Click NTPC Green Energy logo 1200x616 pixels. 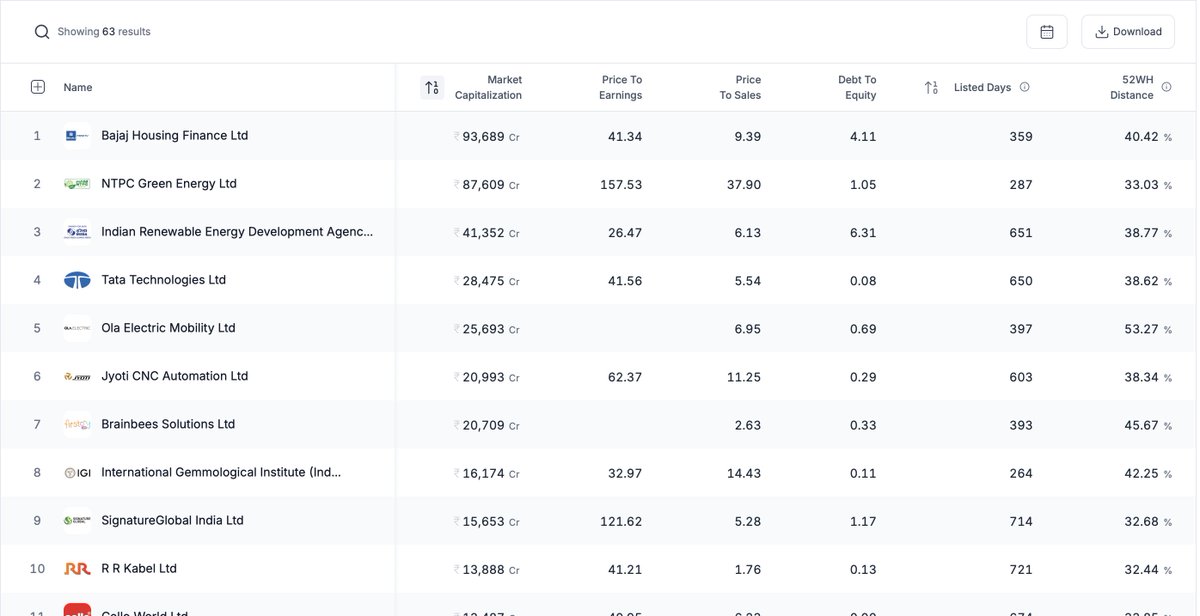[x=77, y=184]
